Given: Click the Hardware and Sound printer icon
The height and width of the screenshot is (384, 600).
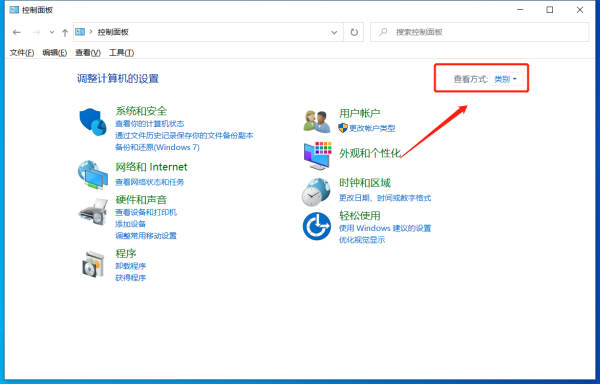Looking at the screenshot, I should pyautogui.click(x=93, y=212).
